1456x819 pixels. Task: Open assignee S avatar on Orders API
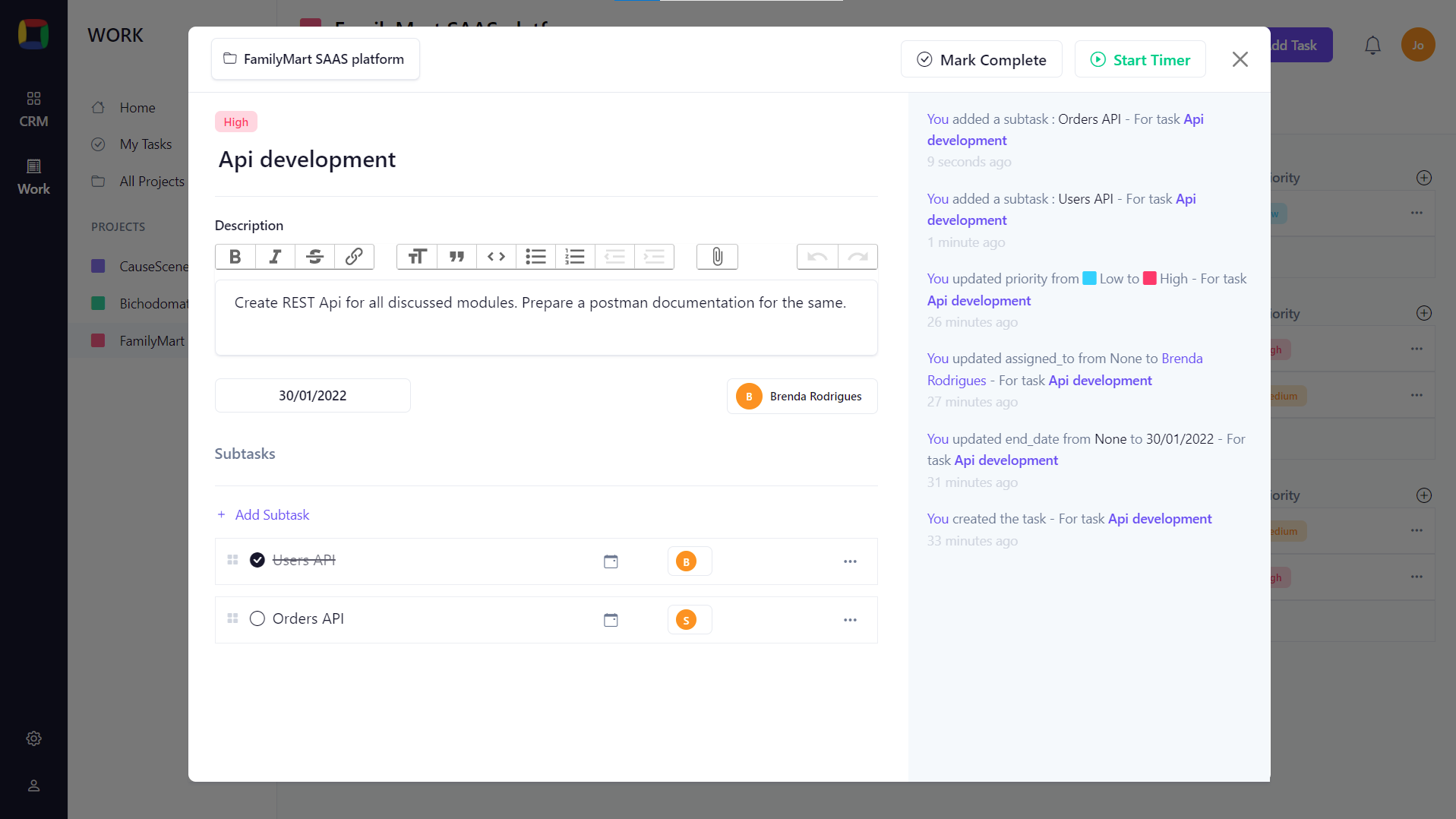686,620
